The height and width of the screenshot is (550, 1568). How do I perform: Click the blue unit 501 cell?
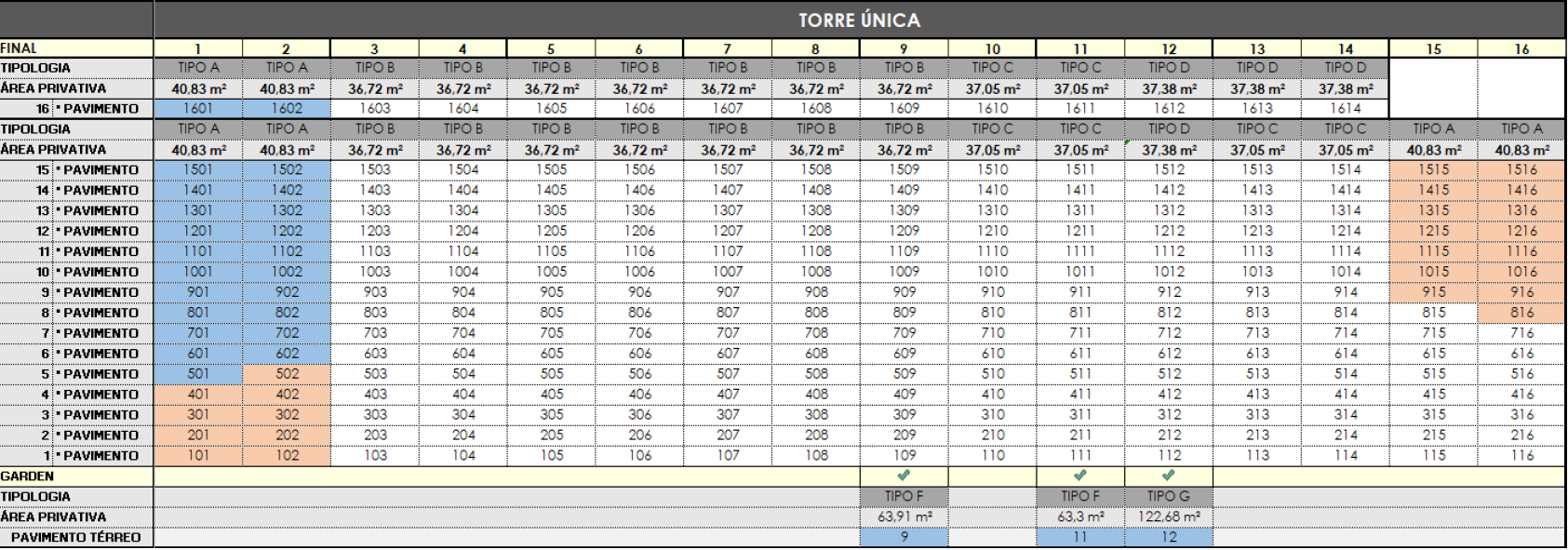(x=197, y=374)
